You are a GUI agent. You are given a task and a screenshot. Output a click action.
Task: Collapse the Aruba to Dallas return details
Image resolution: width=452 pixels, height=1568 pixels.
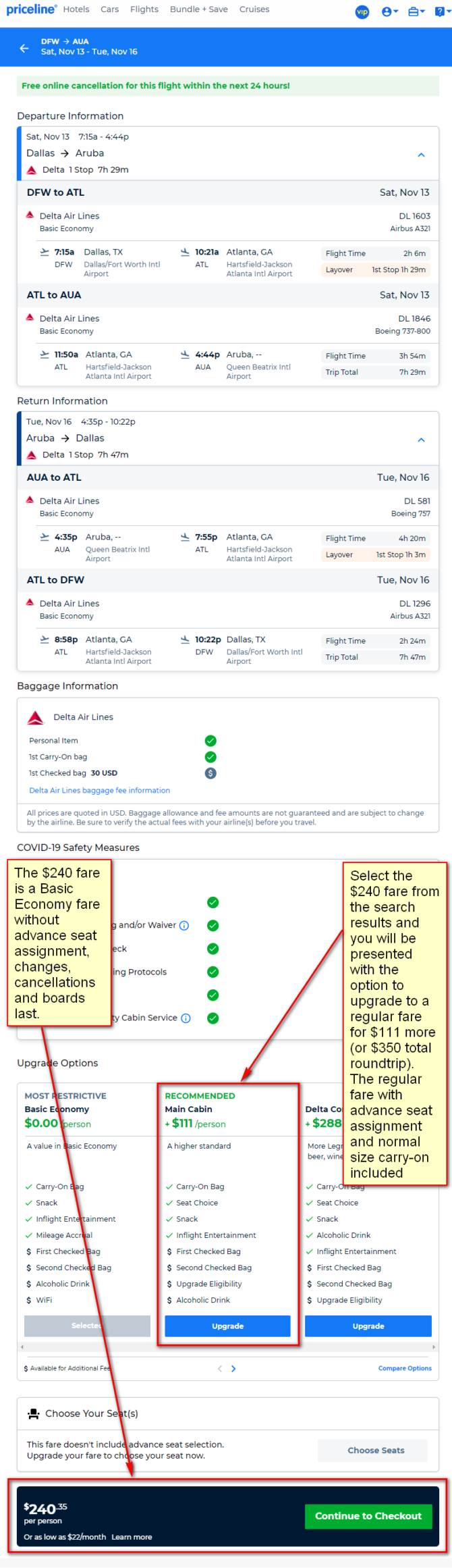(421, 440)
